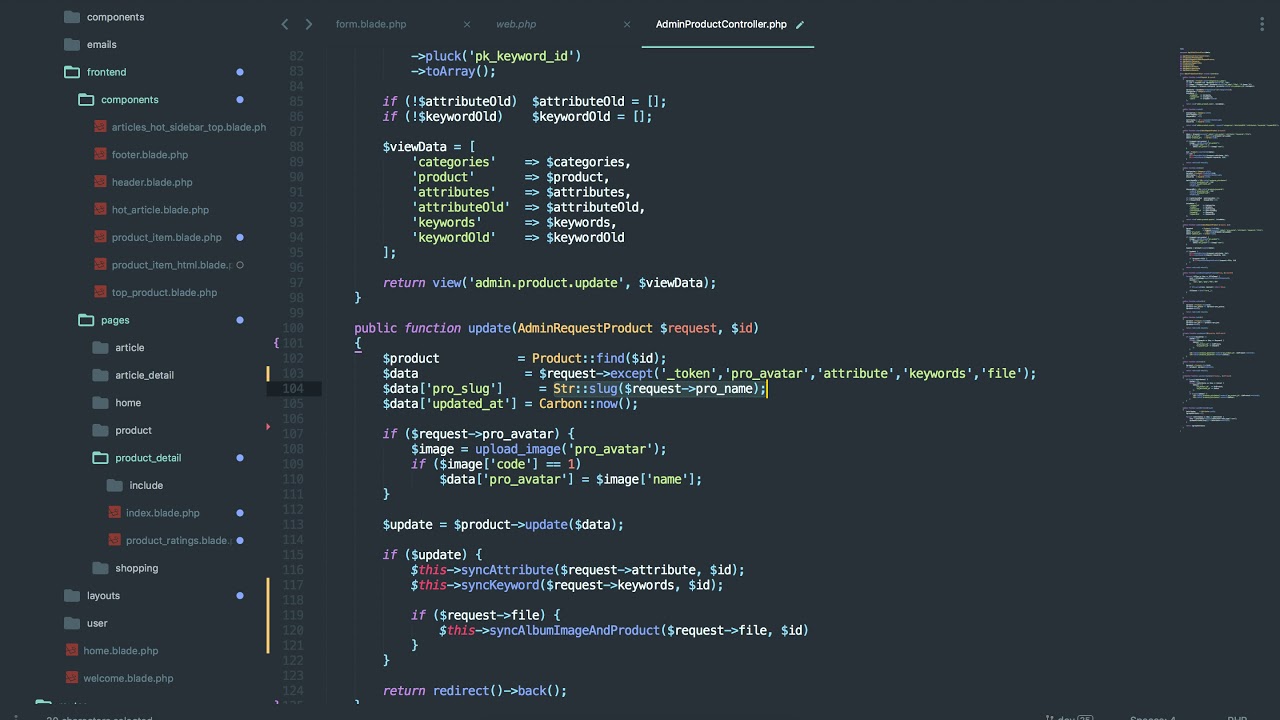Close the form.blade.php tab
This screenshot has width=1280, height=720.
pos(467,24)
